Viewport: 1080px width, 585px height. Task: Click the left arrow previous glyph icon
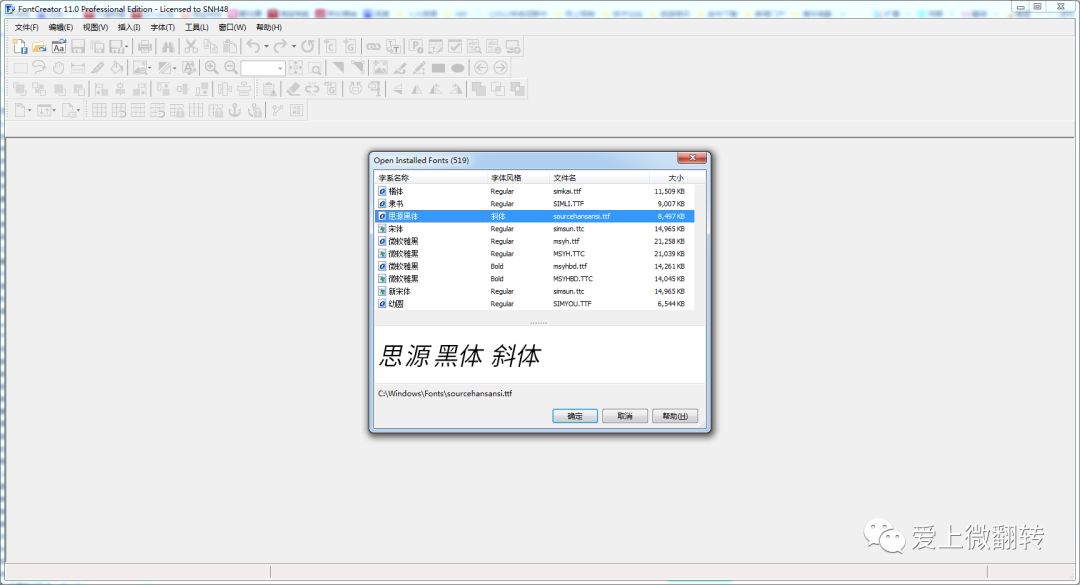tap(481, 68)
